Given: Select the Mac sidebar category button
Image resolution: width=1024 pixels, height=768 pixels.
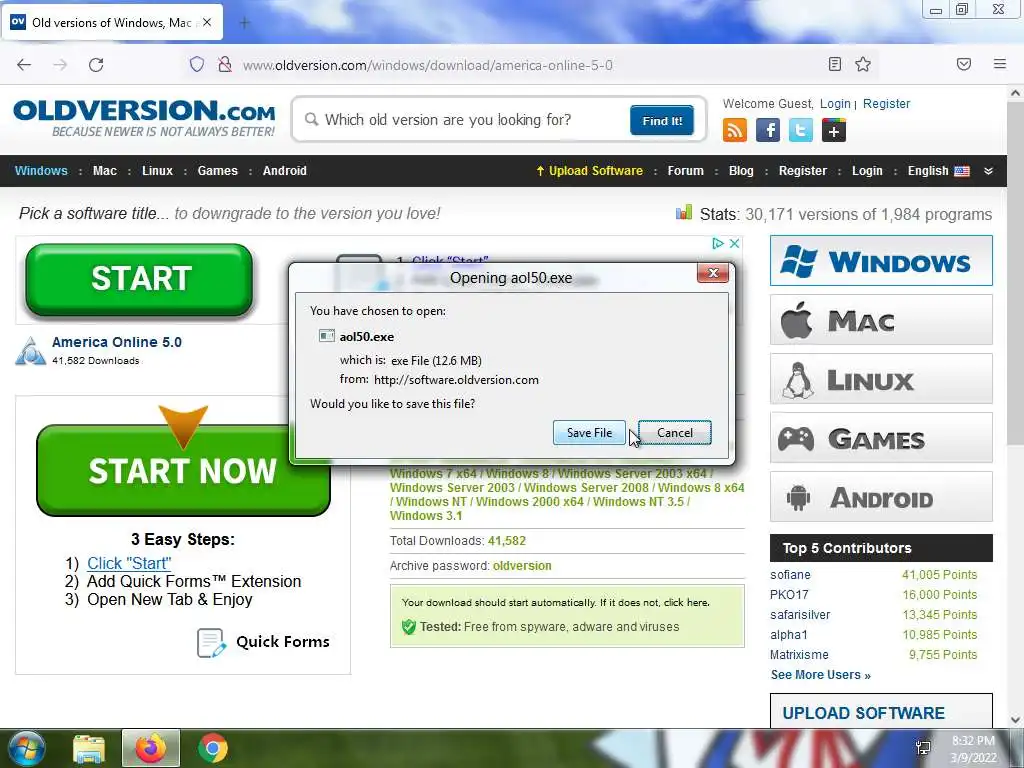Looking at the screenshot, I should (881, 320).
